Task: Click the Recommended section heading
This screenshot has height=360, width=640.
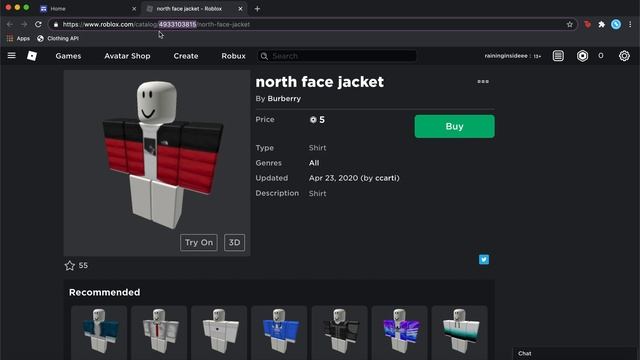Action: coord(104,292)
